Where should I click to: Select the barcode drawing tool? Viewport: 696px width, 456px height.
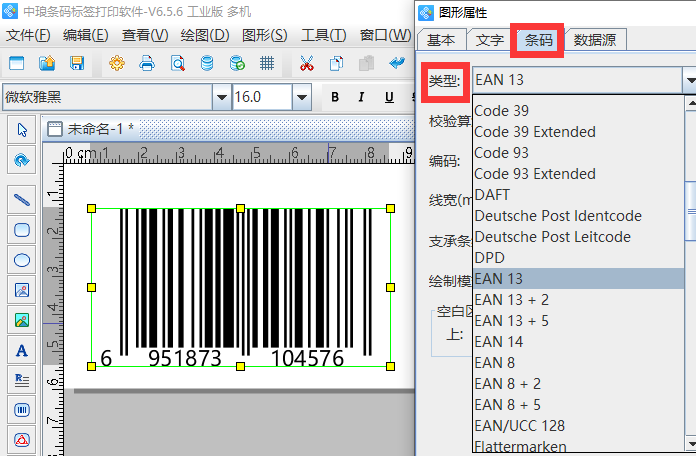pyautogui.click(x=22, y=410)
